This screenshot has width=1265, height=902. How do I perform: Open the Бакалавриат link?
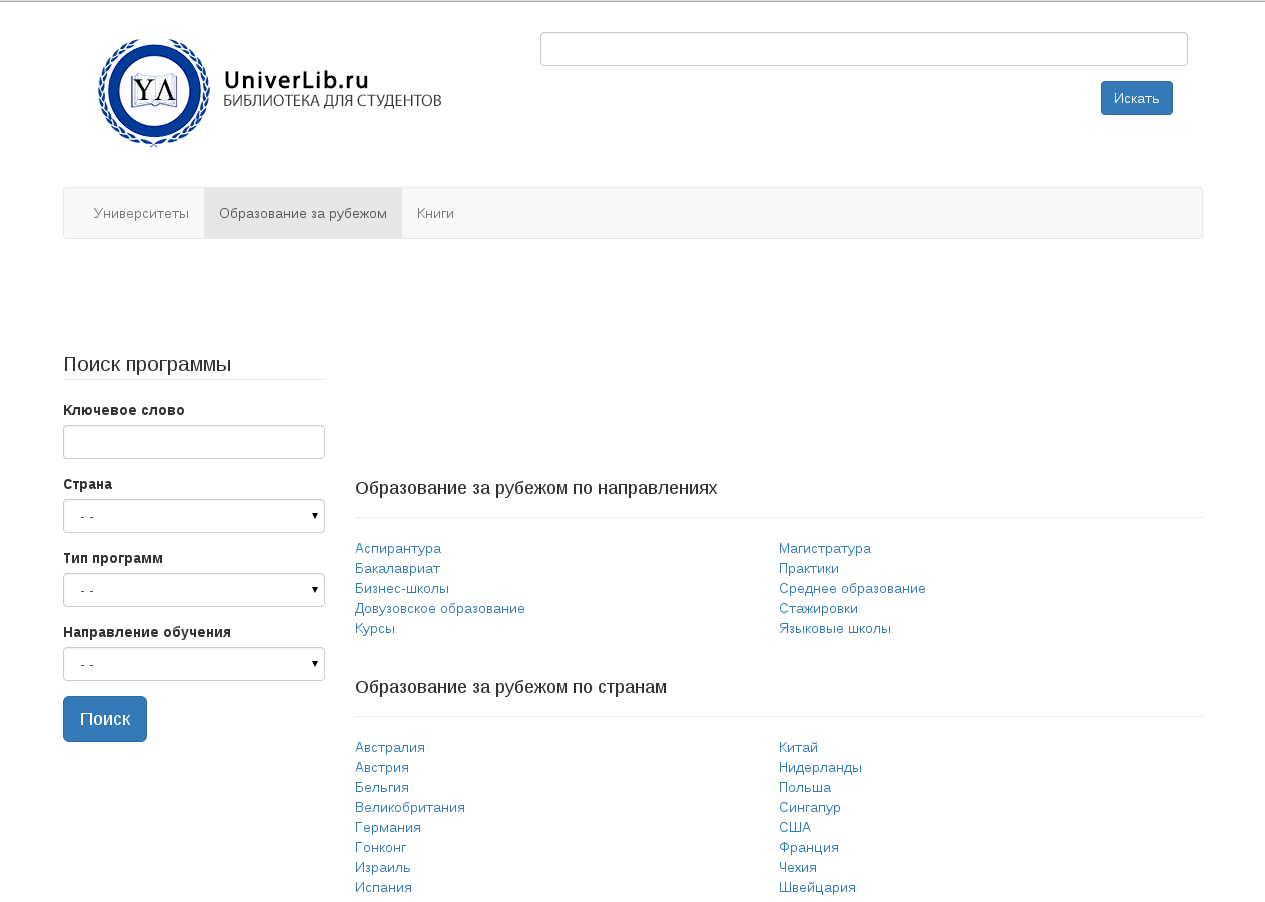pyautogui.click(x=397, y=568)
